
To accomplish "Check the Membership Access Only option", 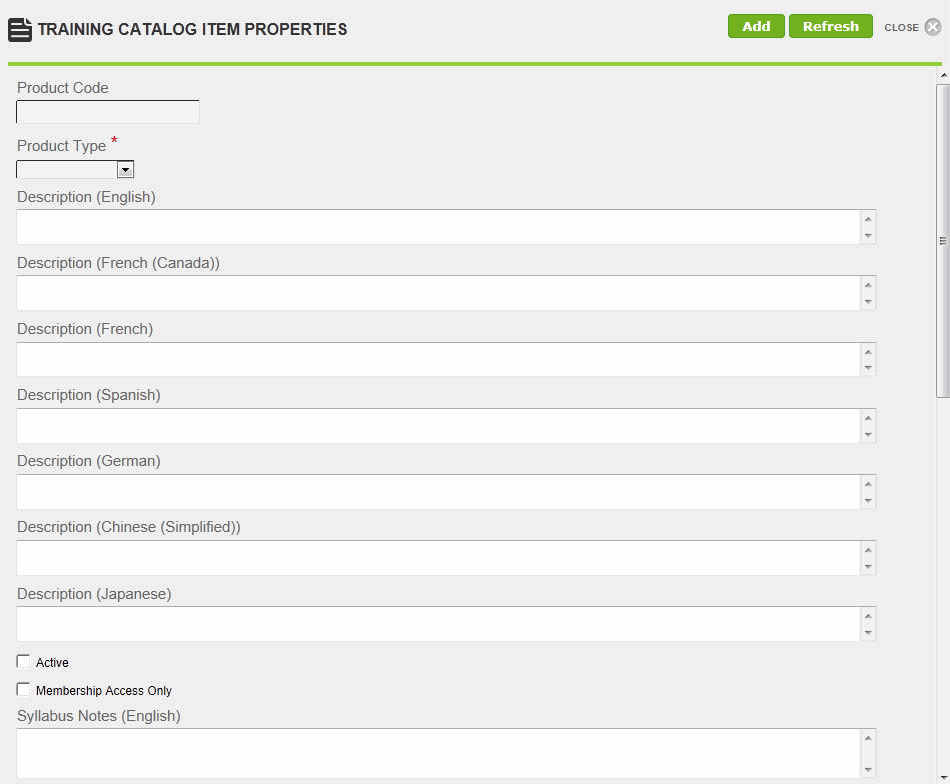I will (x=23, y=689).
